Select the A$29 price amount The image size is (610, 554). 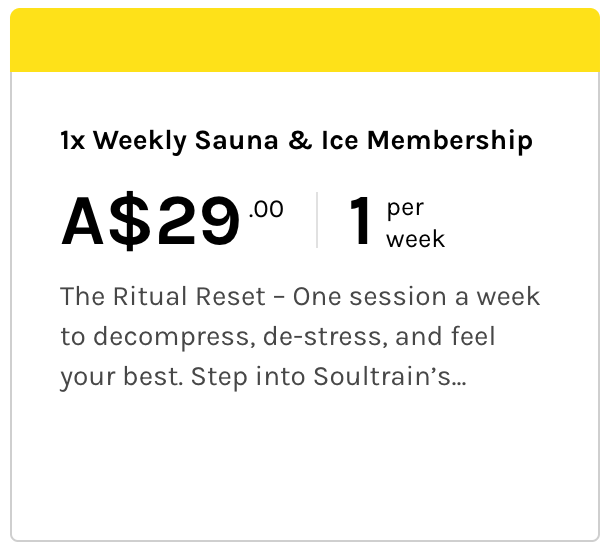click(x=150, y=221)
